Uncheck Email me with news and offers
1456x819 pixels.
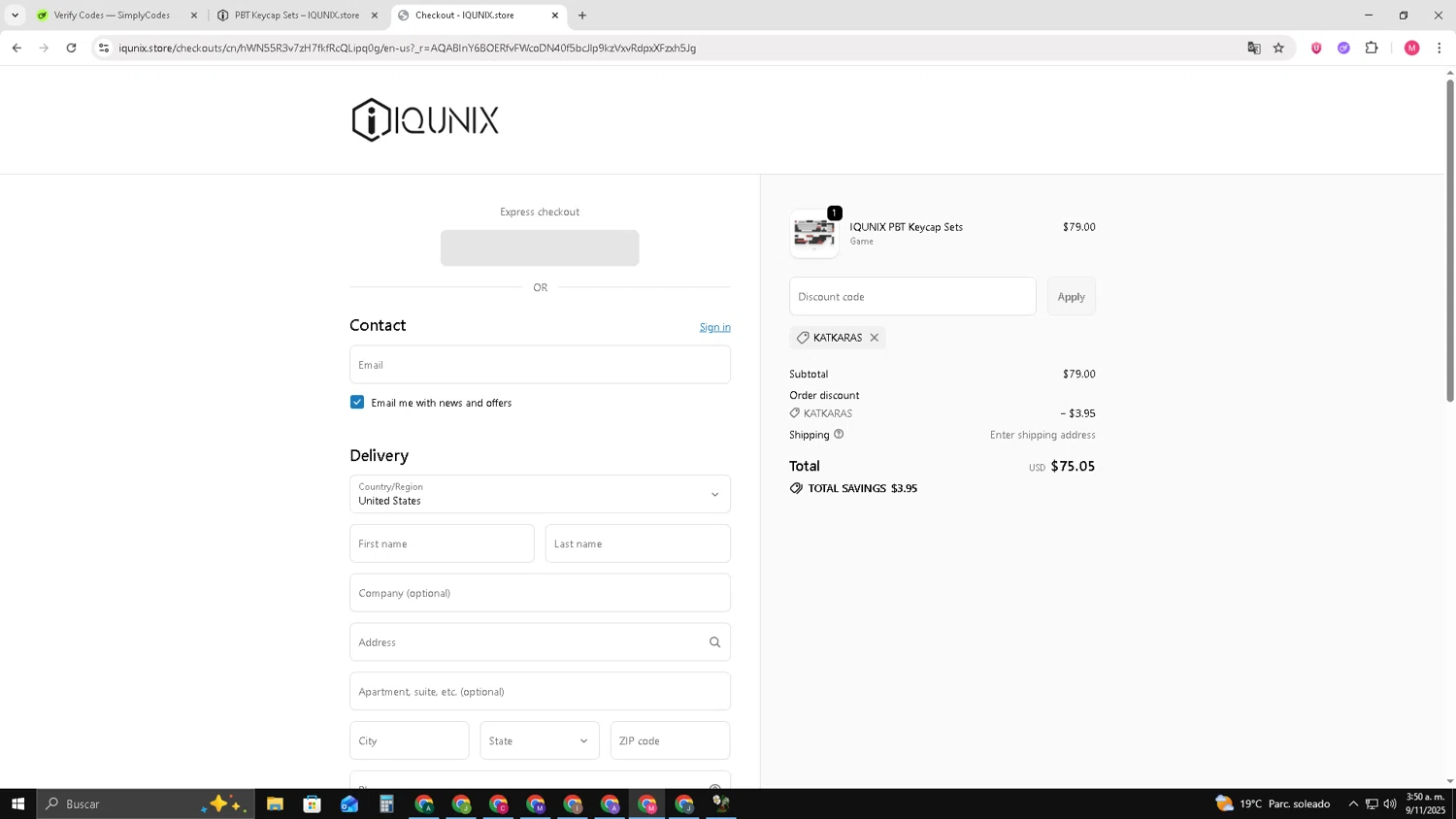(357, 402)
